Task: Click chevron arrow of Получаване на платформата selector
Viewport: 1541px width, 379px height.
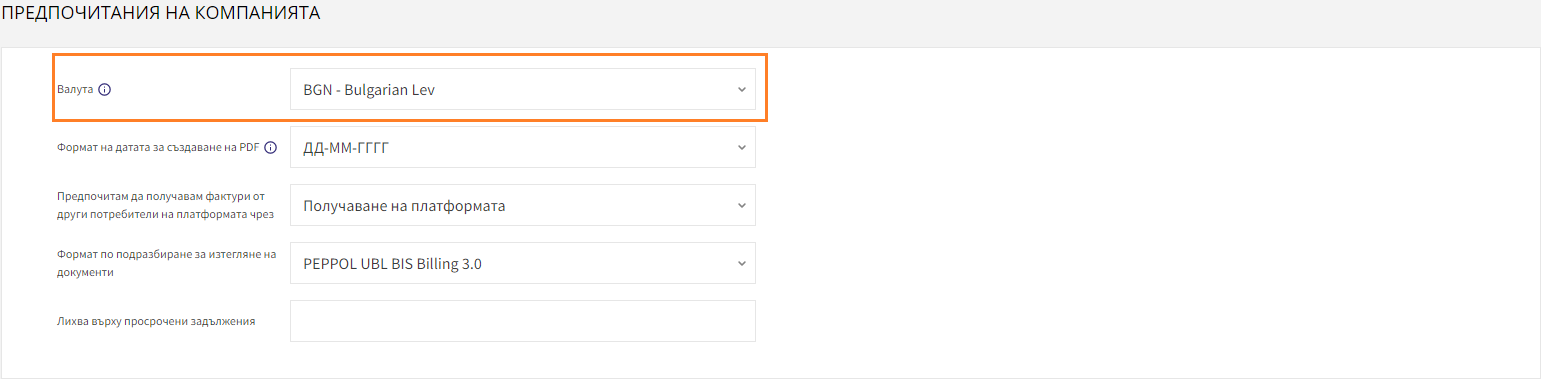Action: click(741, 205)
